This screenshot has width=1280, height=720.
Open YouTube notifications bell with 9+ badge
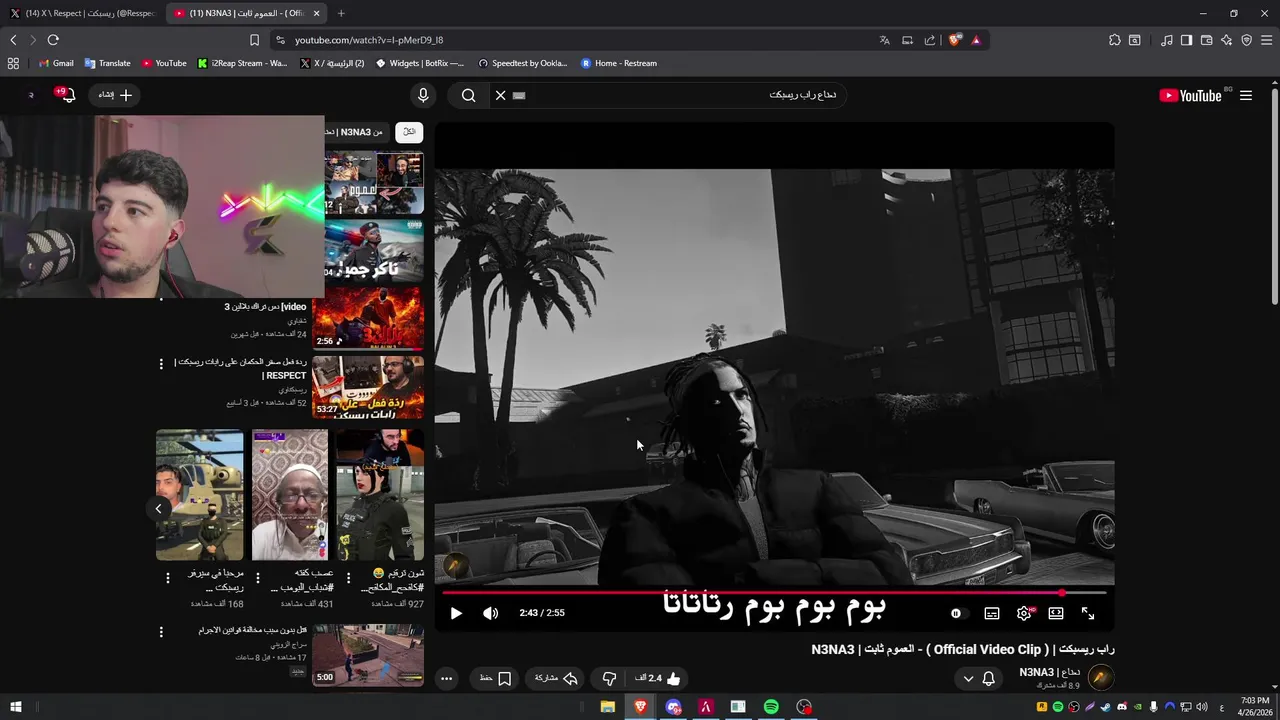[66, 95]
